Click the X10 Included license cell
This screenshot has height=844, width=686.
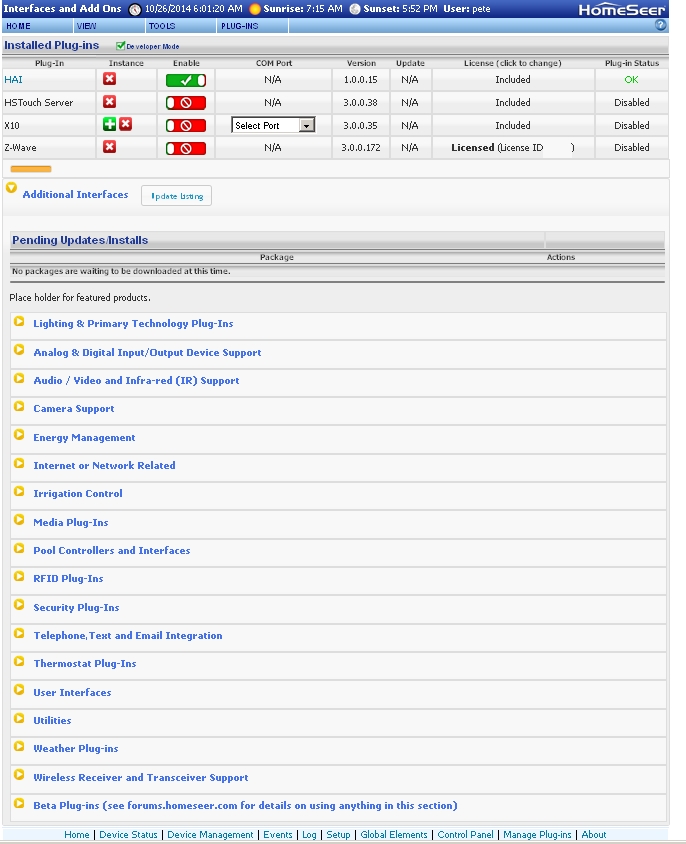tap(513, 125)
